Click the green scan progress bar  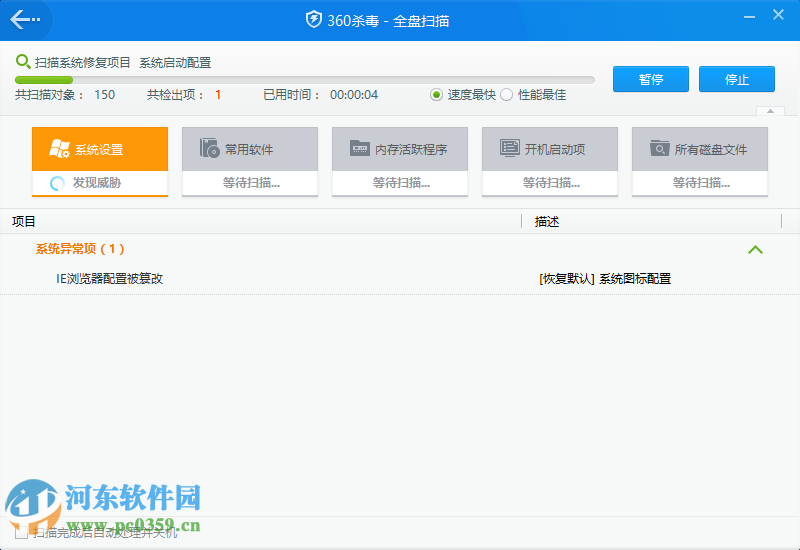coord(305,80)
